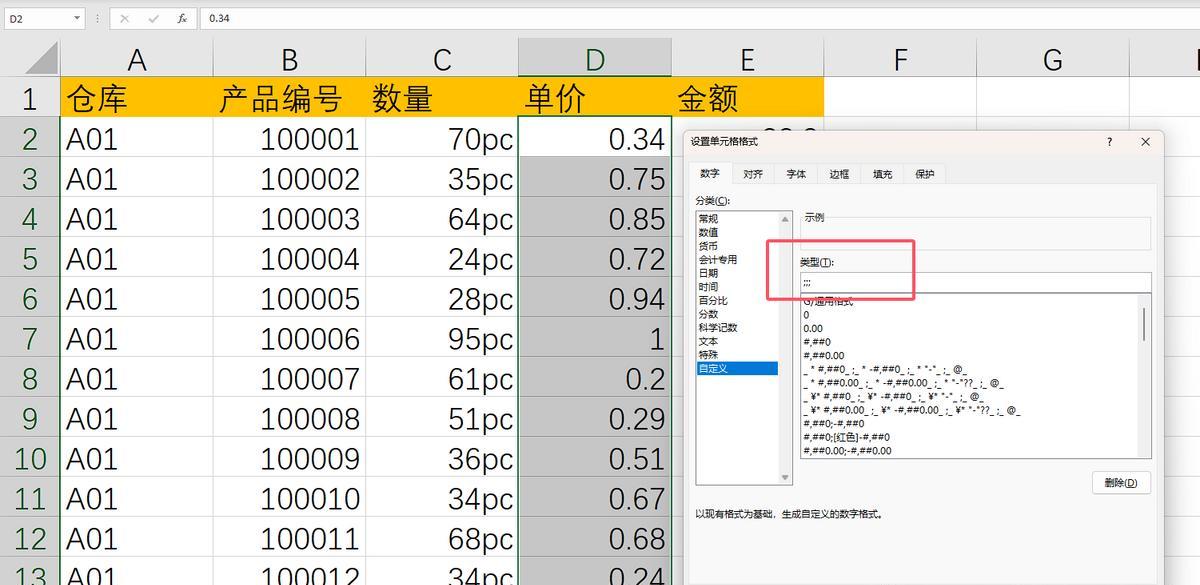The width and height of the screenshot is (1200, 585).
Task: Click the unit price cell 0.34
Action: [x=595, y=138]
